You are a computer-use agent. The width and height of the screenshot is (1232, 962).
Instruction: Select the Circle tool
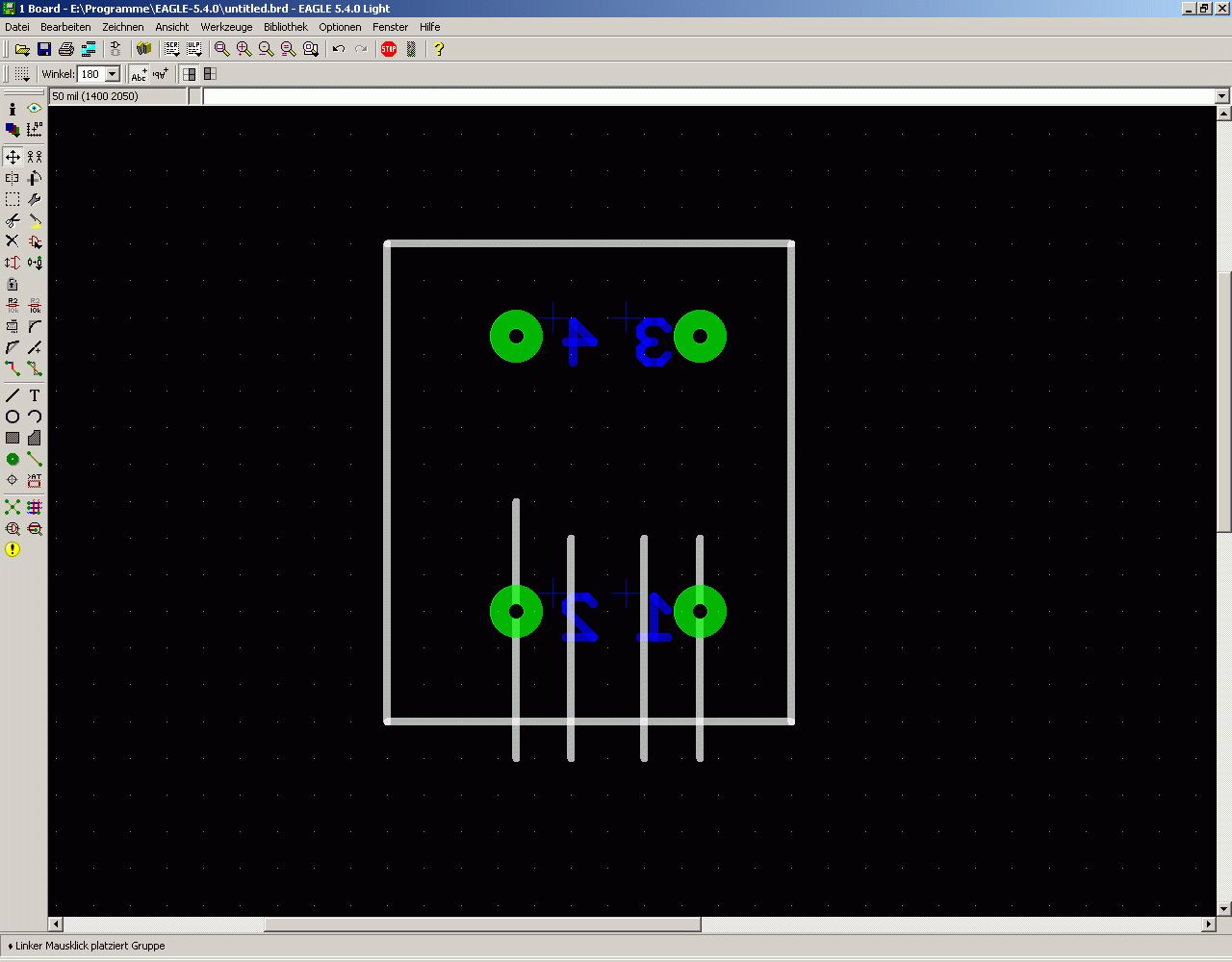tap(13, 417)
